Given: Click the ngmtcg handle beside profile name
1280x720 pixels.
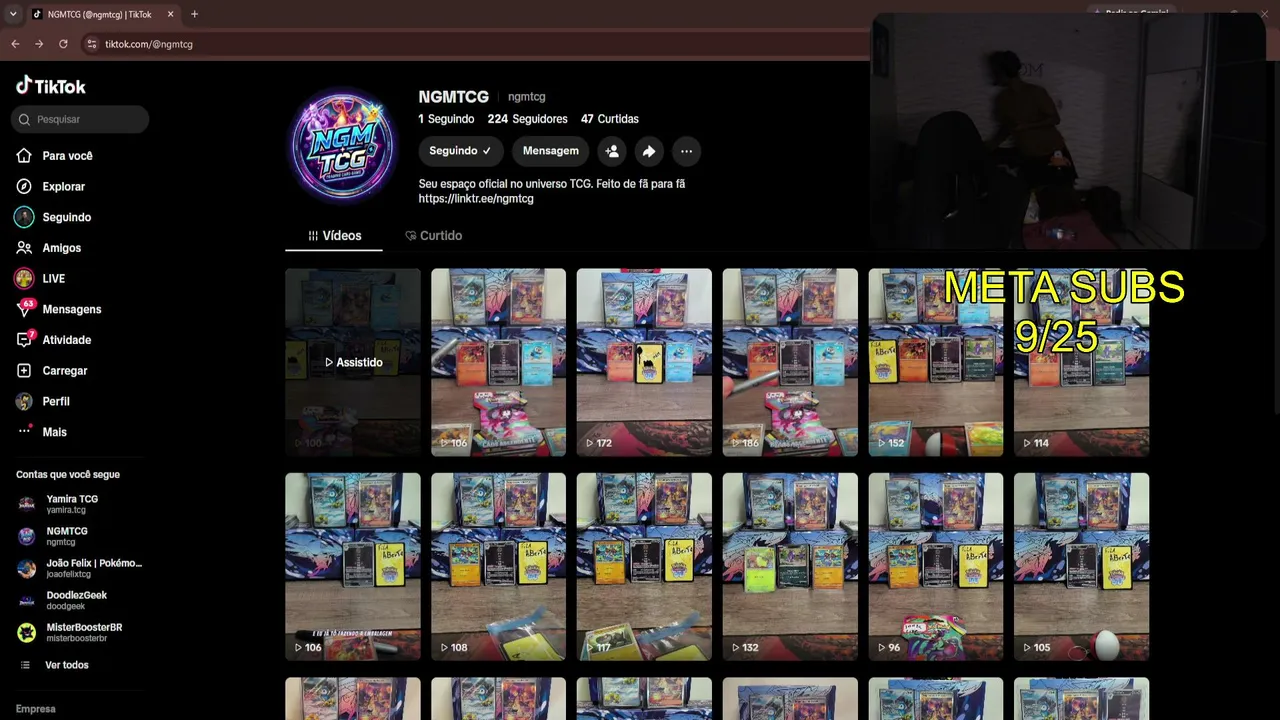Looking at the screenshot, I should 526,97.
